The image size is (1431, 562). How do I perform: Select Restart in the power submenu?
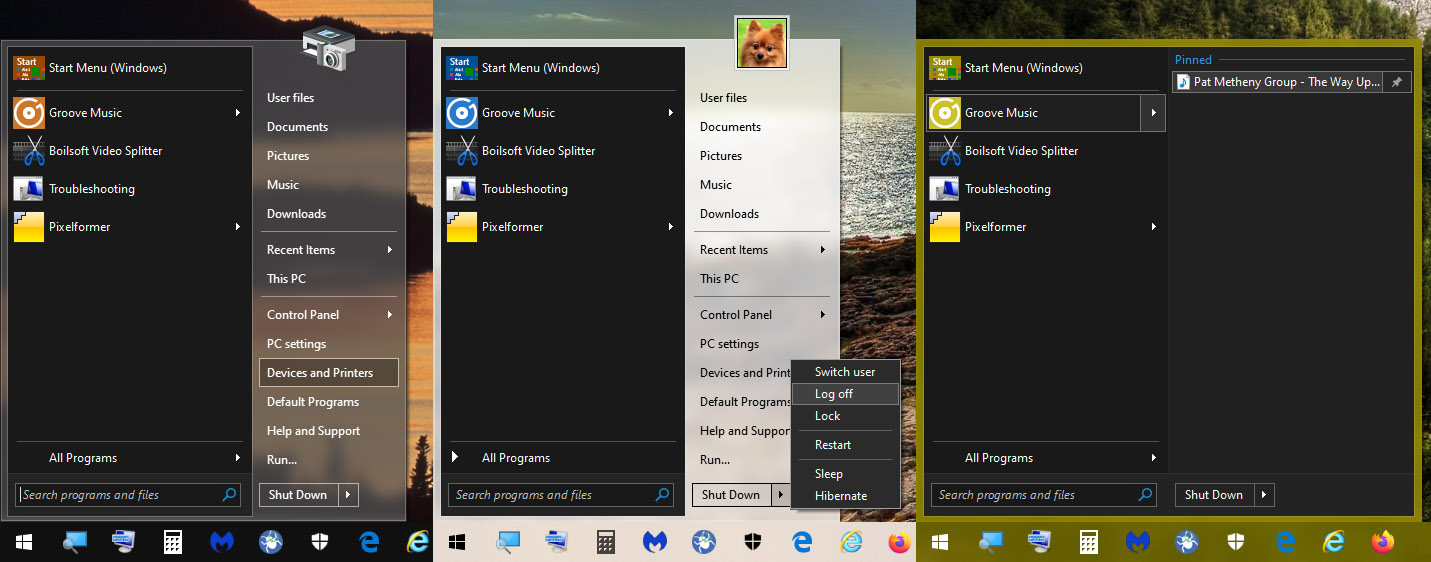[x=832, y=445]
